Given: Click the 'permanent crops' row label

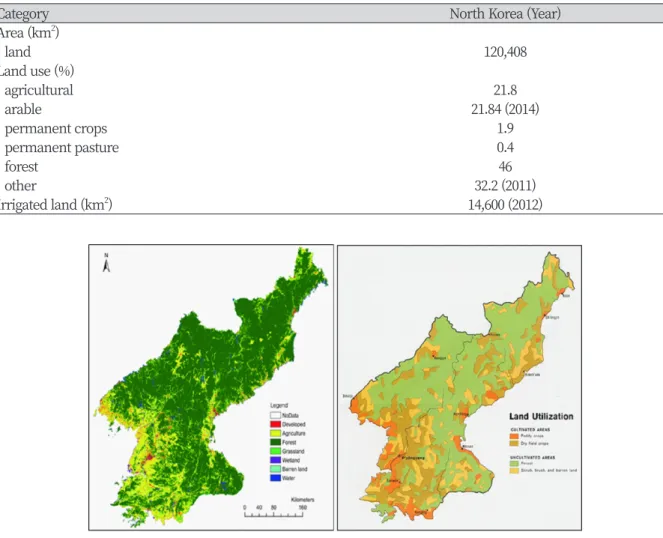Looking at the screenshot, I should coord(56,129).
